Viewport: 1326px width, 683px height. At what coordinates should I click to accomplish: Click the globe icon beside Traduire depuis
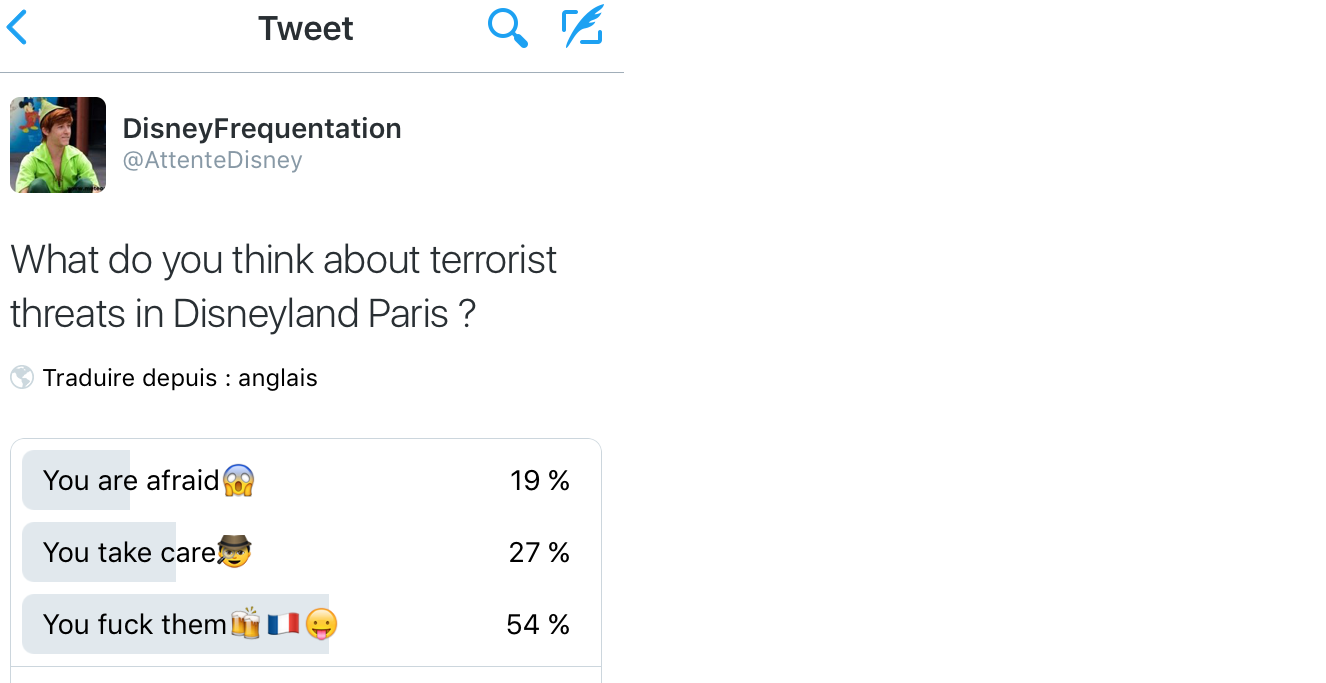(22, 378)
